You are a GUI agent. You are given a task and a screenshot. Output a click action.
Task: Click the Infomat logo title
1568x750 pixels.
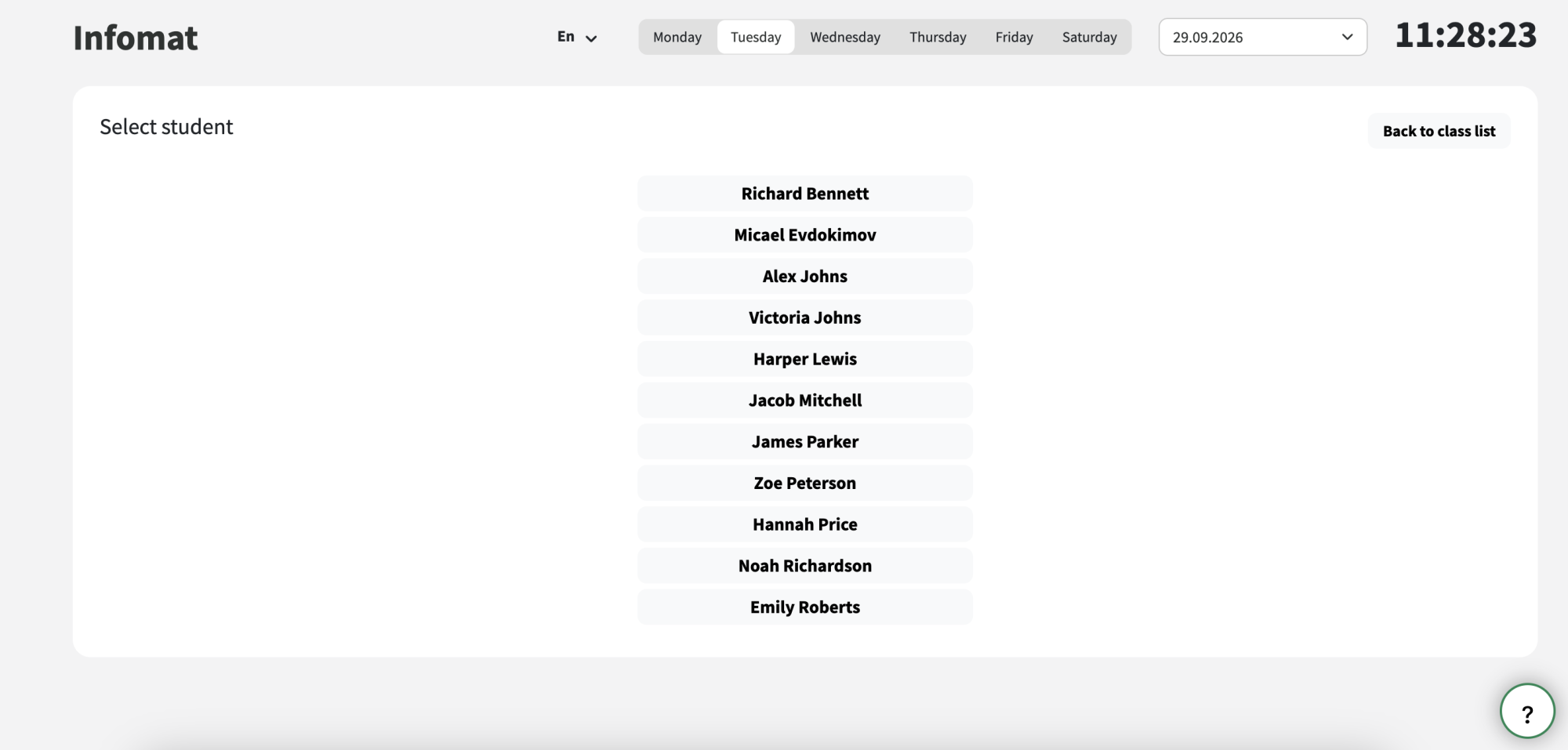[136, 38]
